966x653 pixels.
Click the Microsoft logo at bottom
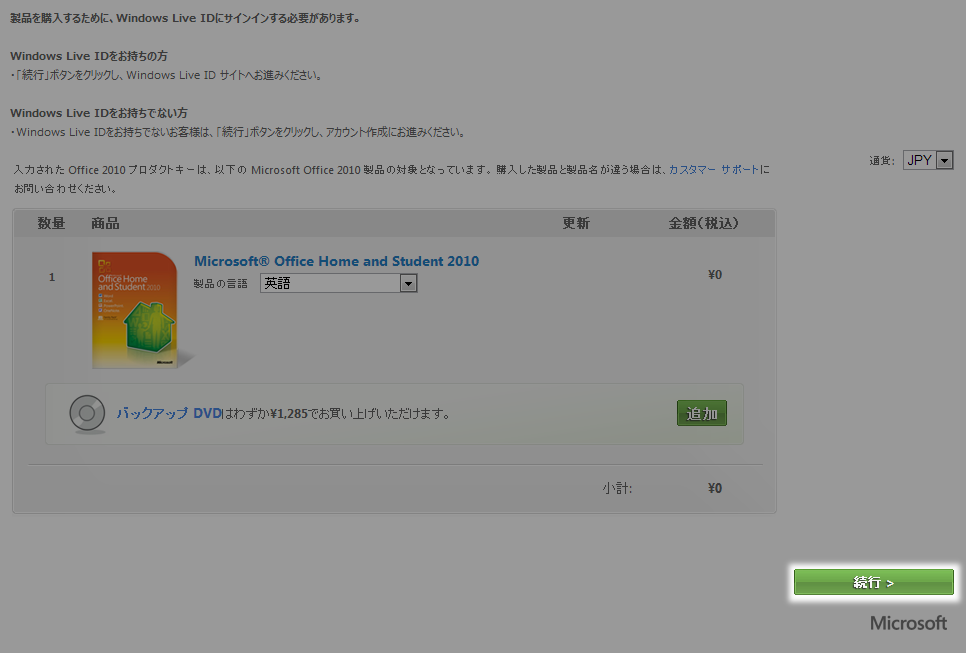[909, 623]
